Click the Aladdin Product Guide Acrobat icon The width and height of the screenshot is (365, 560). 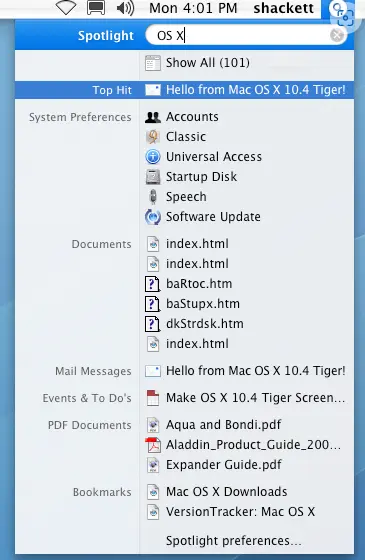[153, 445]
